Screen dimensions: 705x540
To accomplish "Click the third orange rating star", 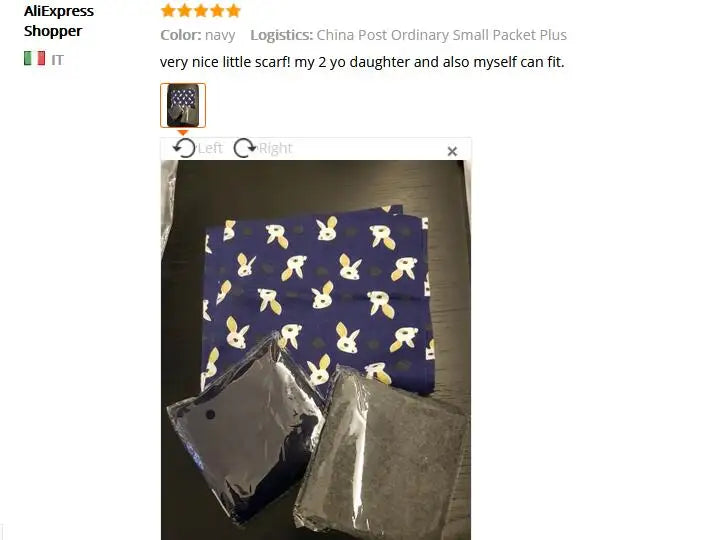I will [x=201, y=10].
